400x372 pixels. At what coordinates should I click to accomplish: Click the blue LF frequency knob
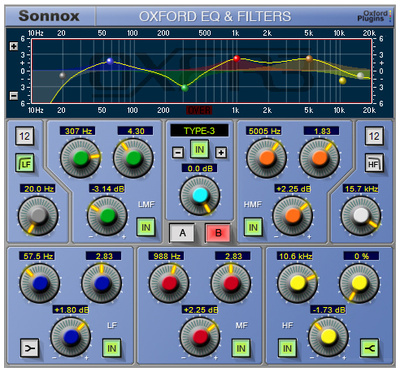pyautogui.click(x=40, y=283)
